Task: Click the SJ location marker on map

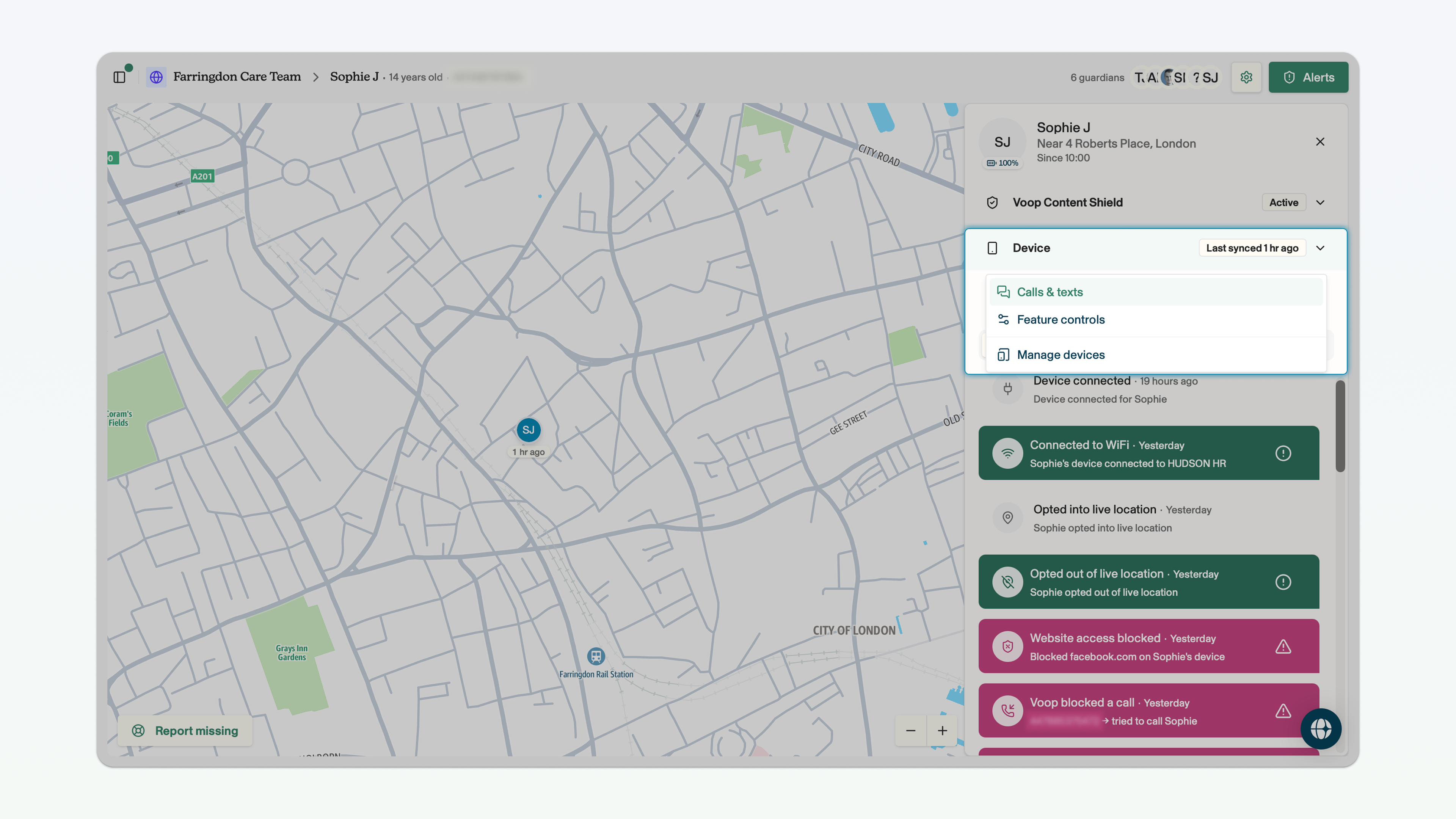Action: pos(529,430)
